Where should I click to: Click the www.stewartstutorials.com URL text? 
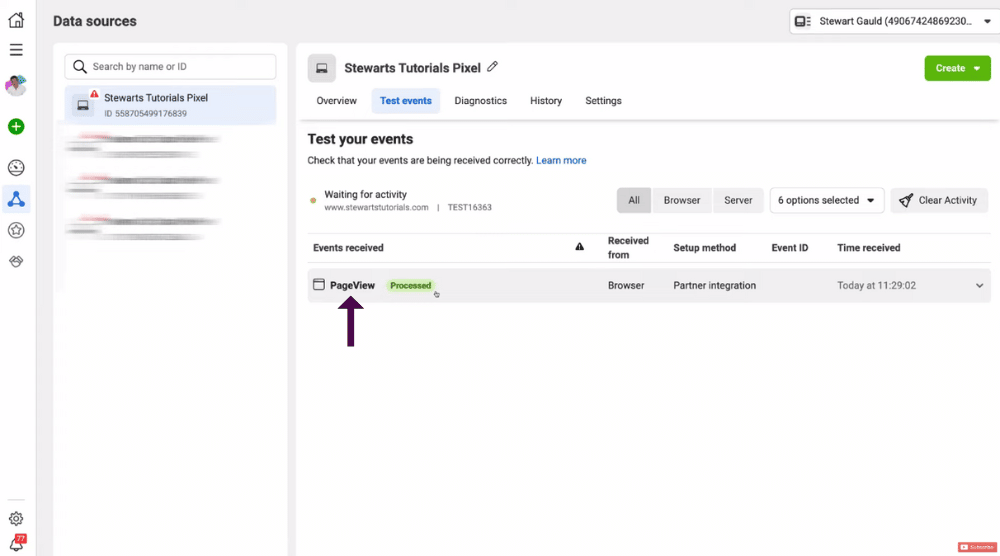[x=376, y=207]
